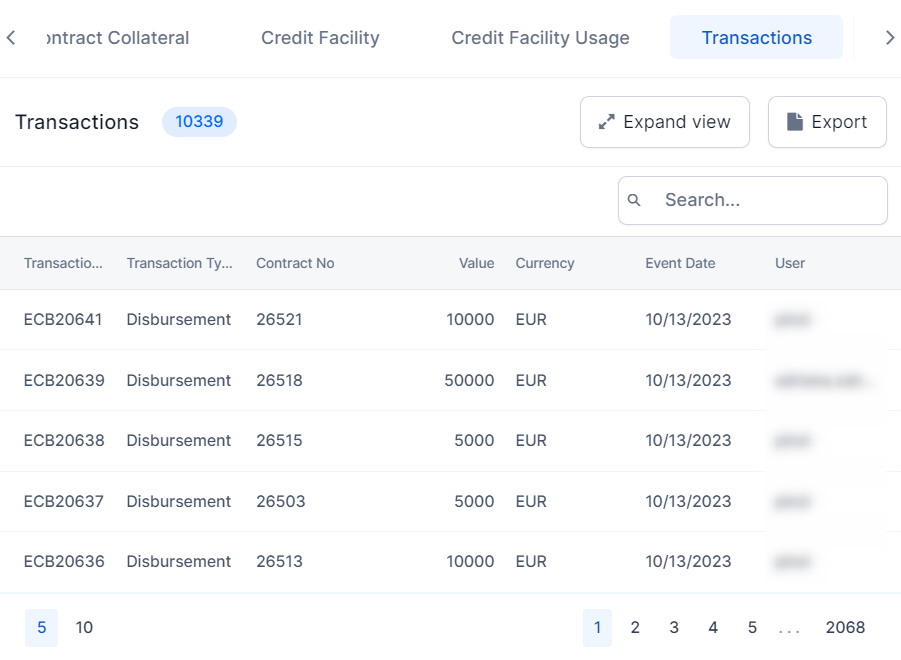
Task: Open the Credit Facility tab
Action: point(320,38)
